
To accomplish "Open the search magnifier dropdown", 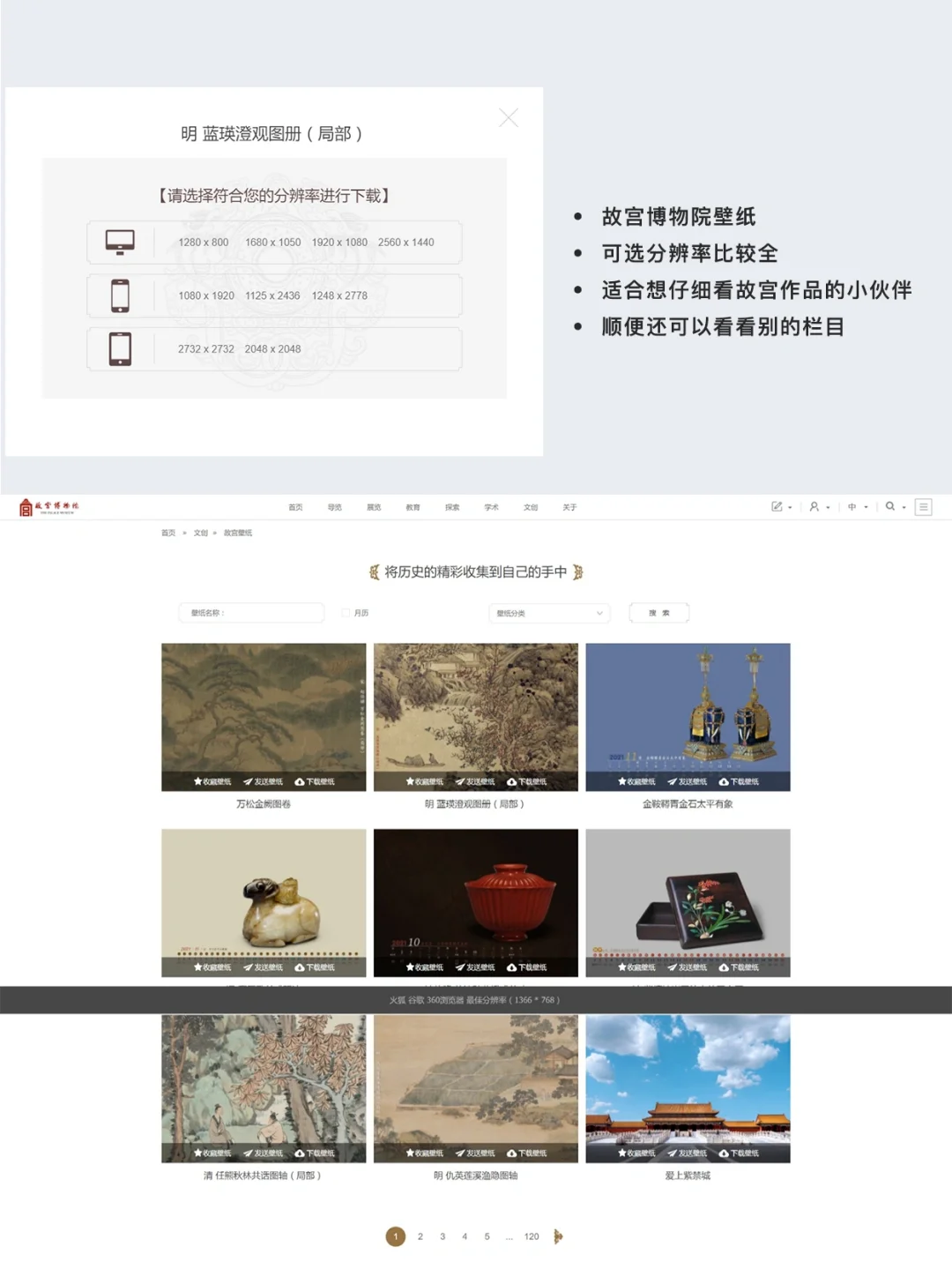I will [x=896, y=507].
